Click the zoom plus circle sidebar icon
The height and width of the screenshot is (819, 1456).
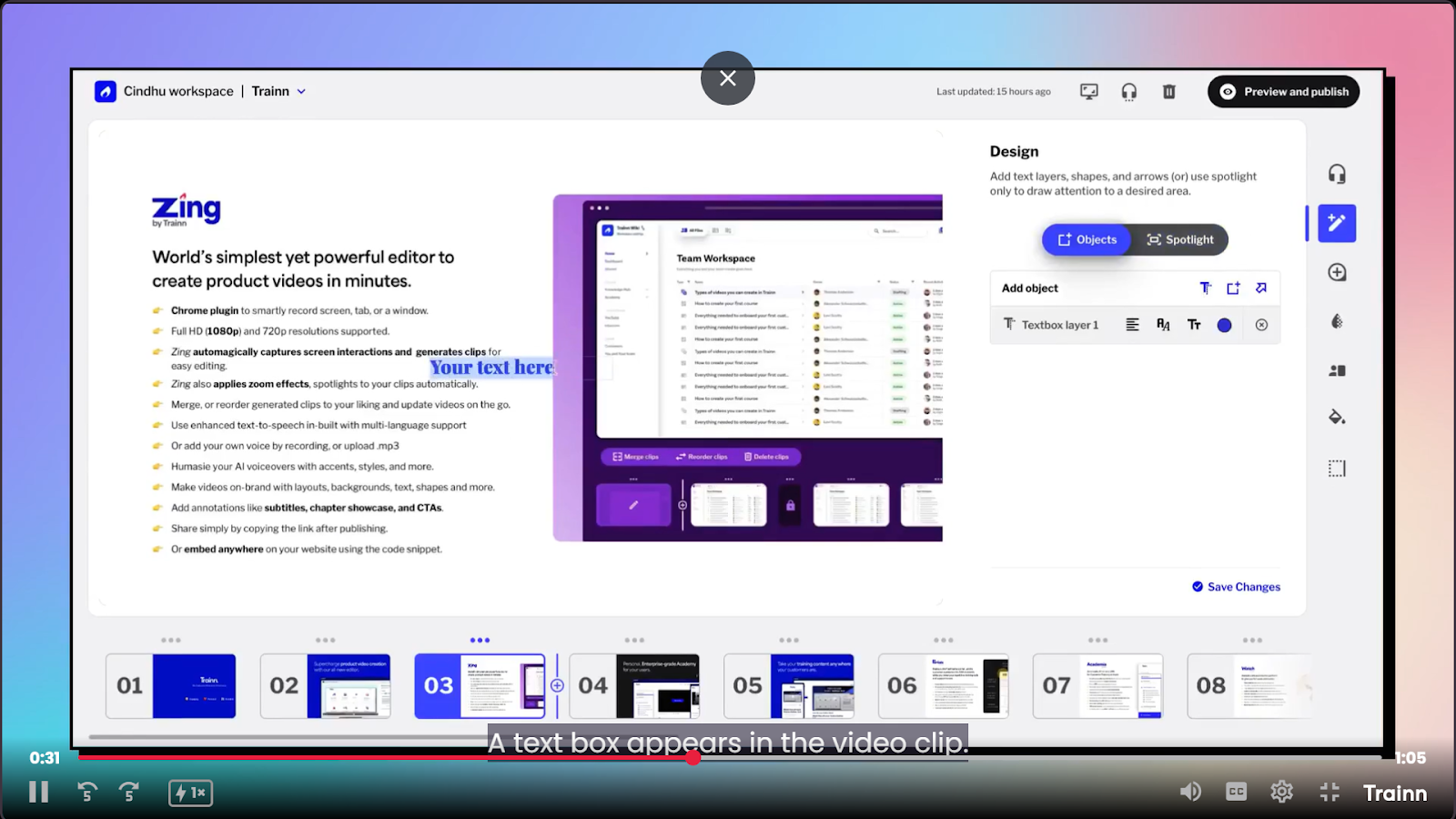pyautogui.click(x=1337, y=272)
